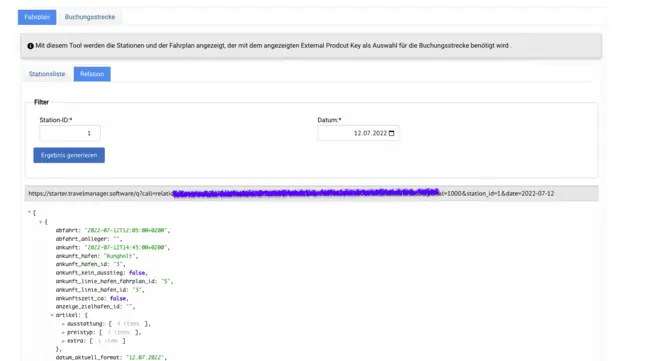This screenshot has width=670, height=361.
Task: Open the Buchungsstrecke tab
Action: click(90, 17)
